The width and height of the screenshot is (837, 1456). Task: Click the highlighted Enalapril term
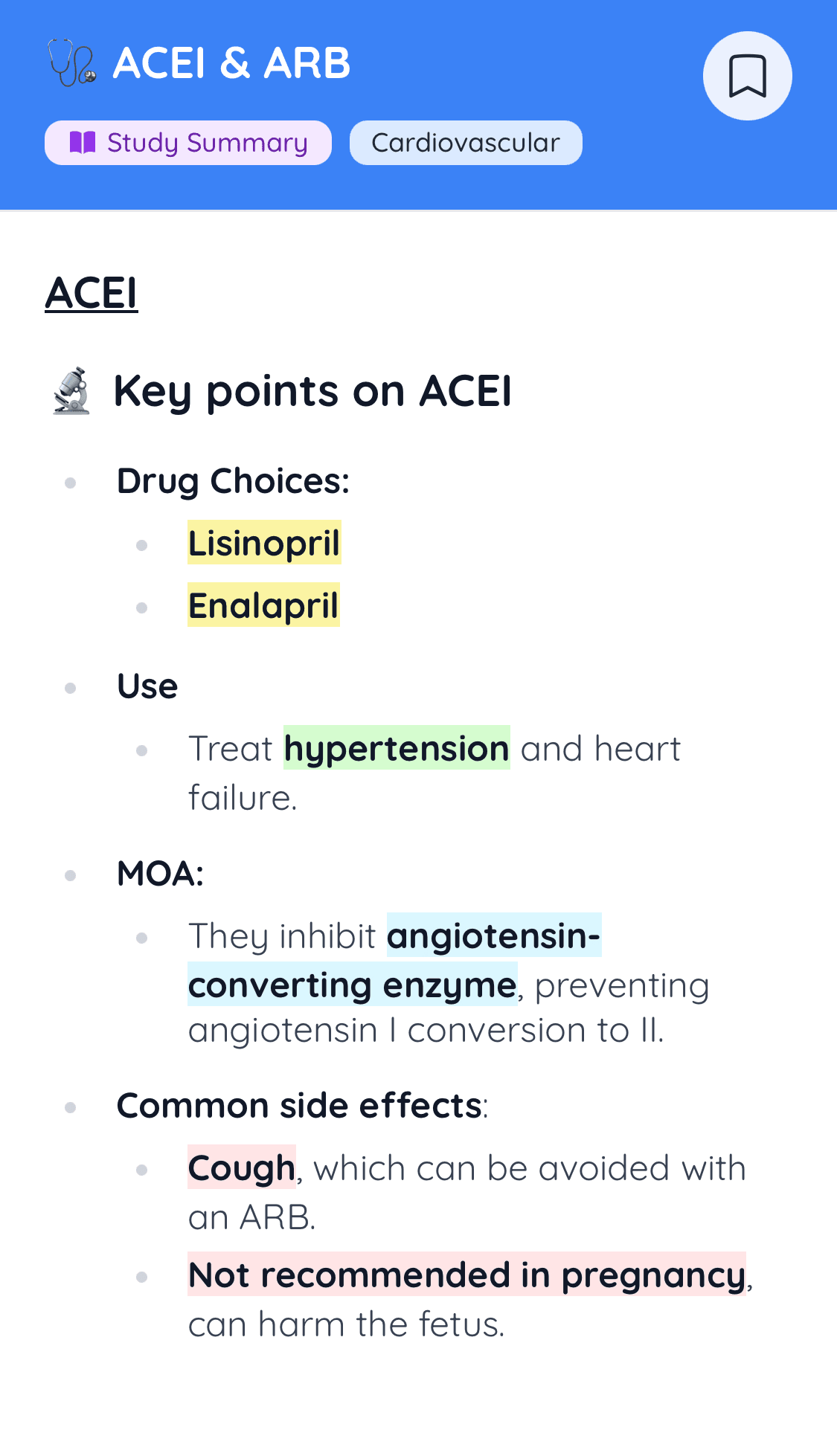pos(263,605)
